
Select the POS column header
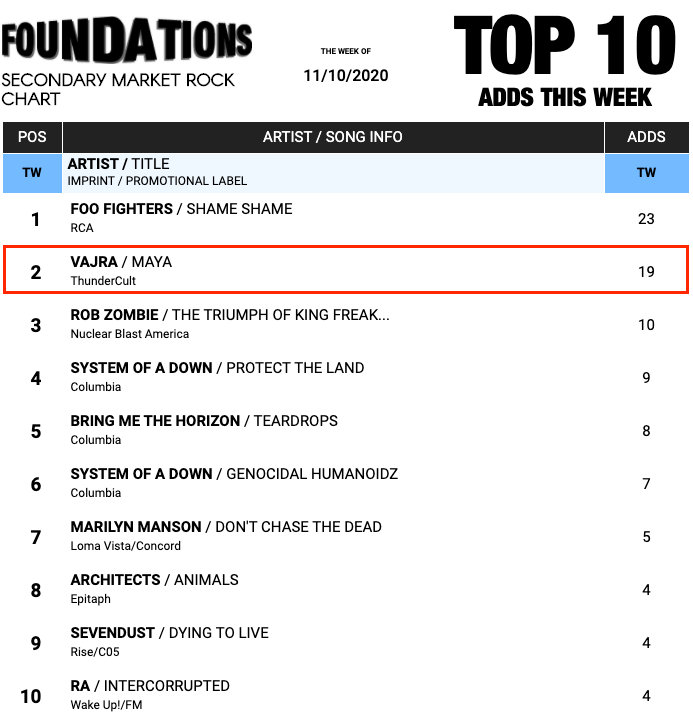tap(32, 137)
